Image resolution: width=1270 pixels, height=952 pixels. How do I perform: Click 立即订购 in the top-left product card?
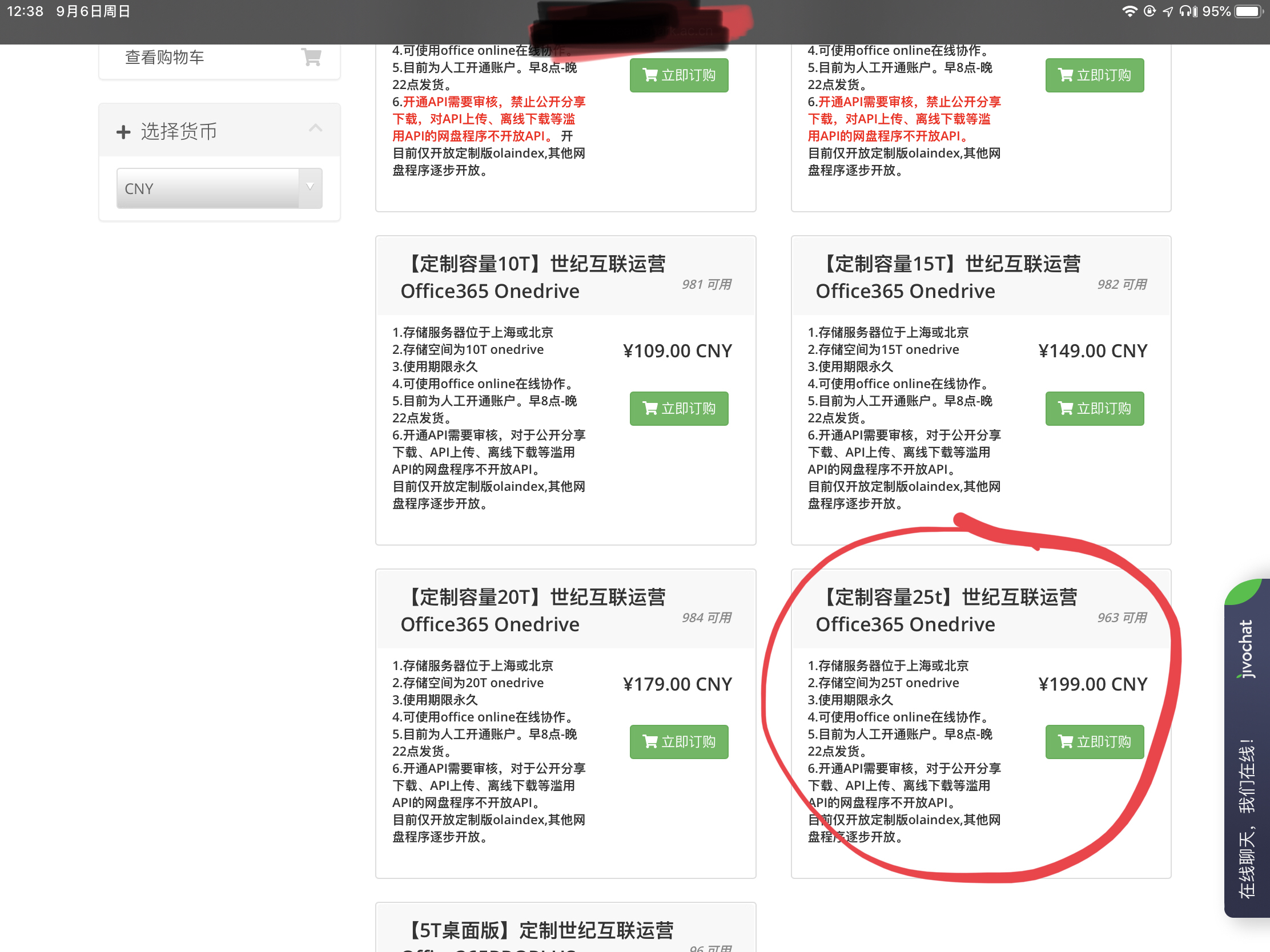(678, 75)
